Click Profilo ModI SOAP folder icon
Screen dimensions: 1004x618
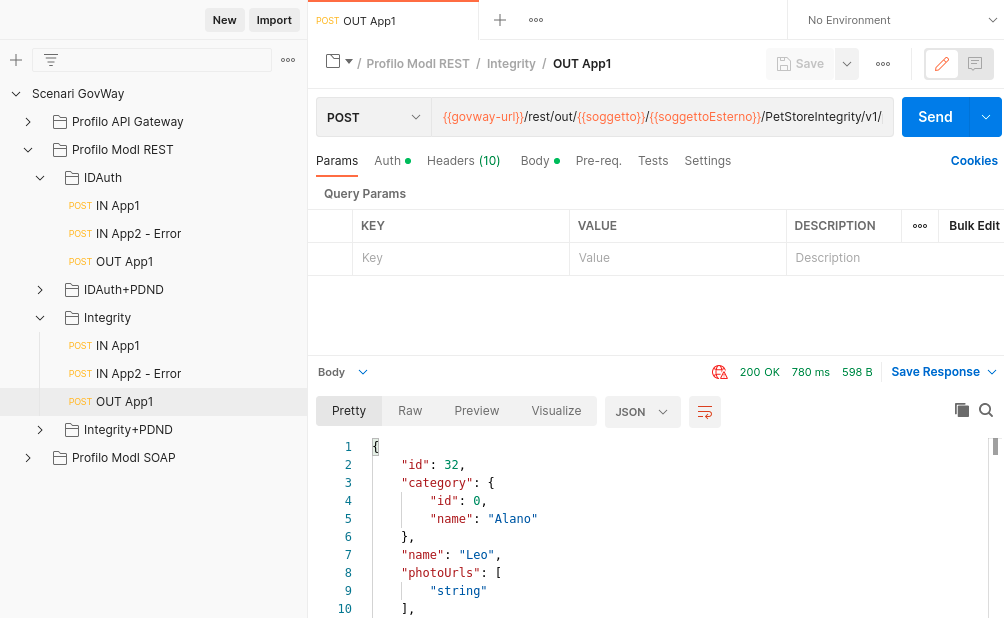click(x=60, y=458)
